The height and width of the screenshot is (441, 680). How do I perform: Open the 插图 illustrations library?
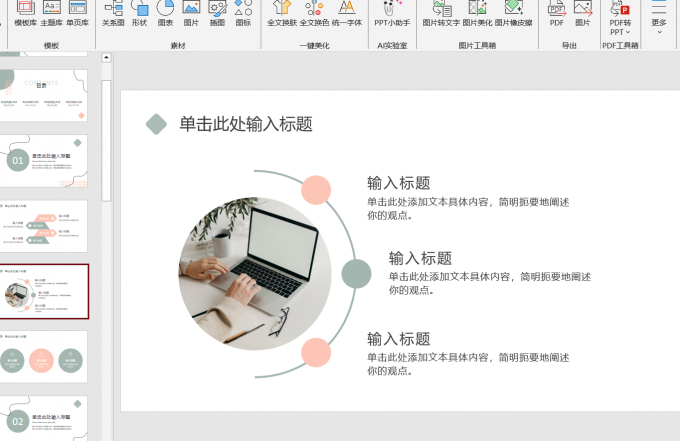point(217,14)
